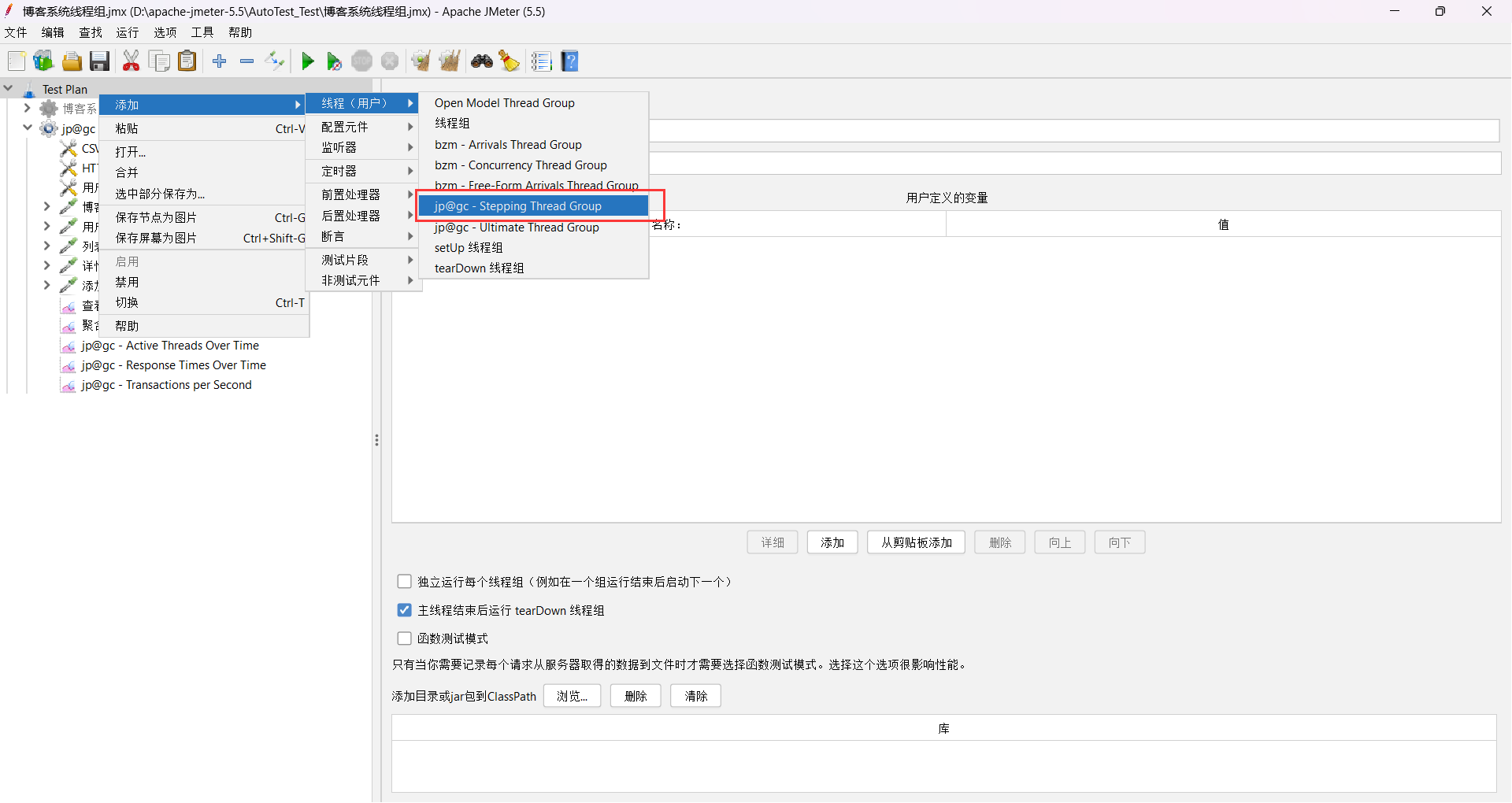Choose bzm - Concurrency Thread Group
Screen dimensions: 1512x803
[533, 165]
